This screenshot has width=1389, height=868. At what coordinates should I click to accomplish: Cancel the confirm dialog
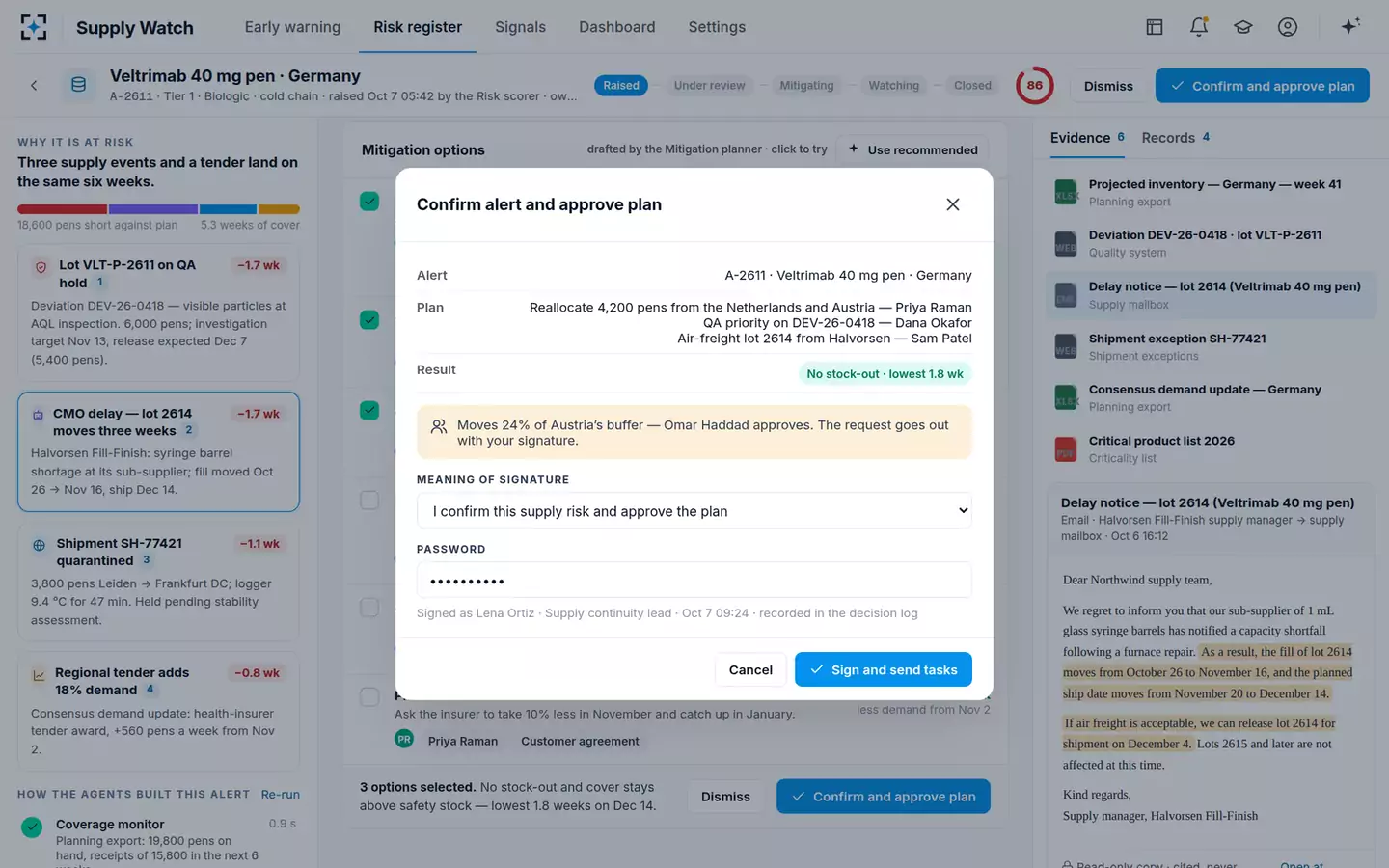coord(750,669)
